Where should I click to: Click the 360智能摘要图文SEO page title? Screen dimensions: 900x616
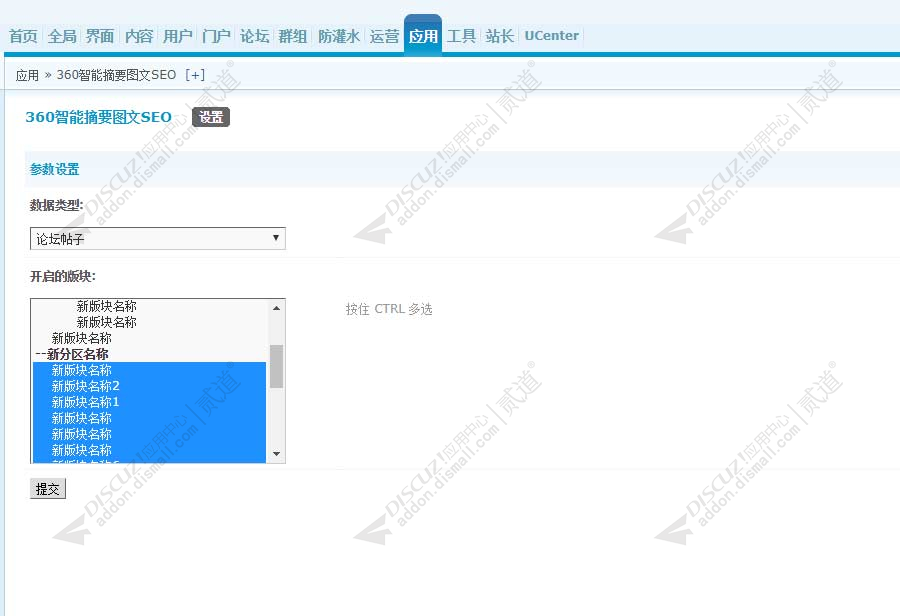(x=99, y=117)
